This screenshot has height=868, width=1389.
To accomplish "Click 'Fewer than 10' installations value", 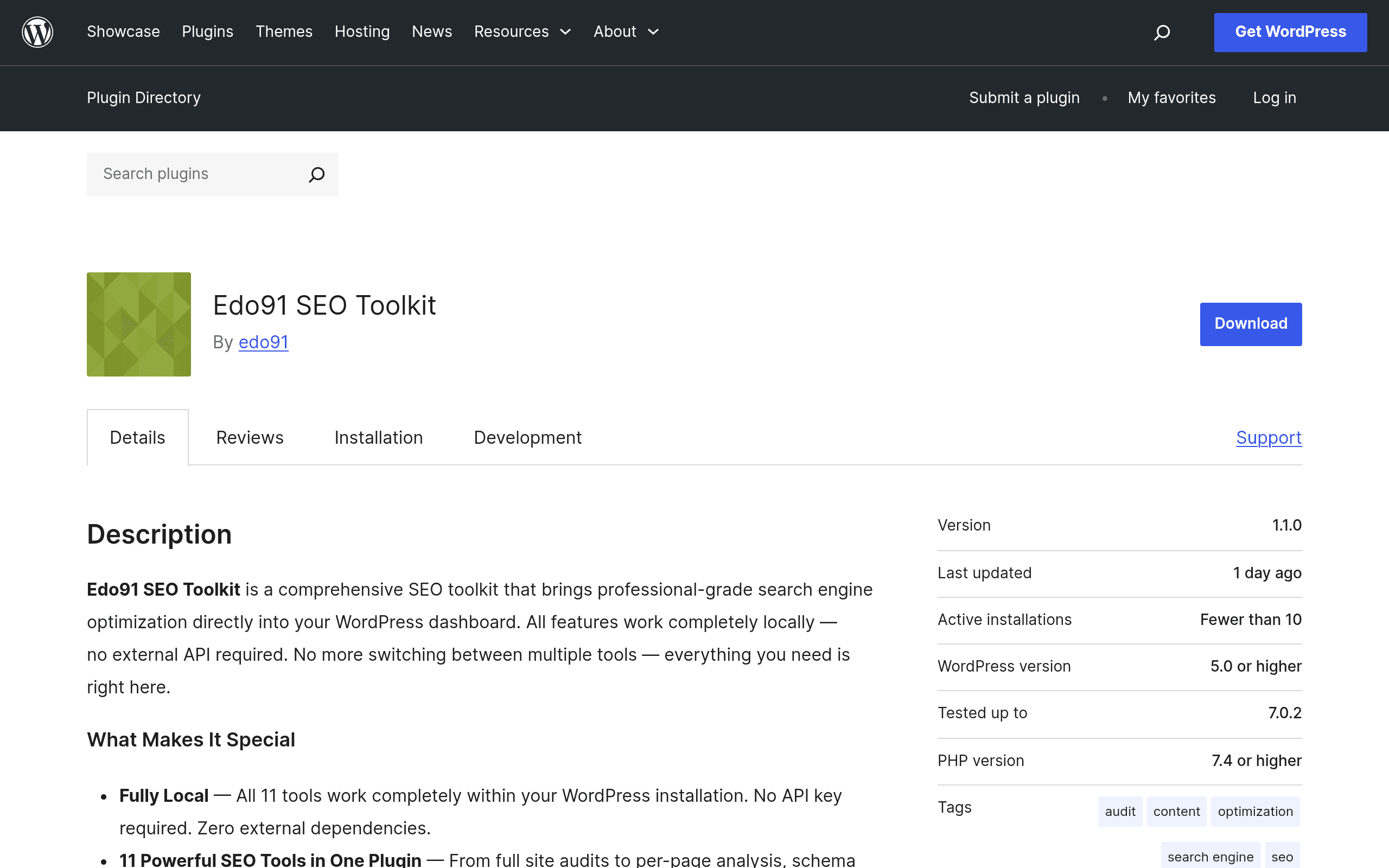I will click(x=1251, y=620).
